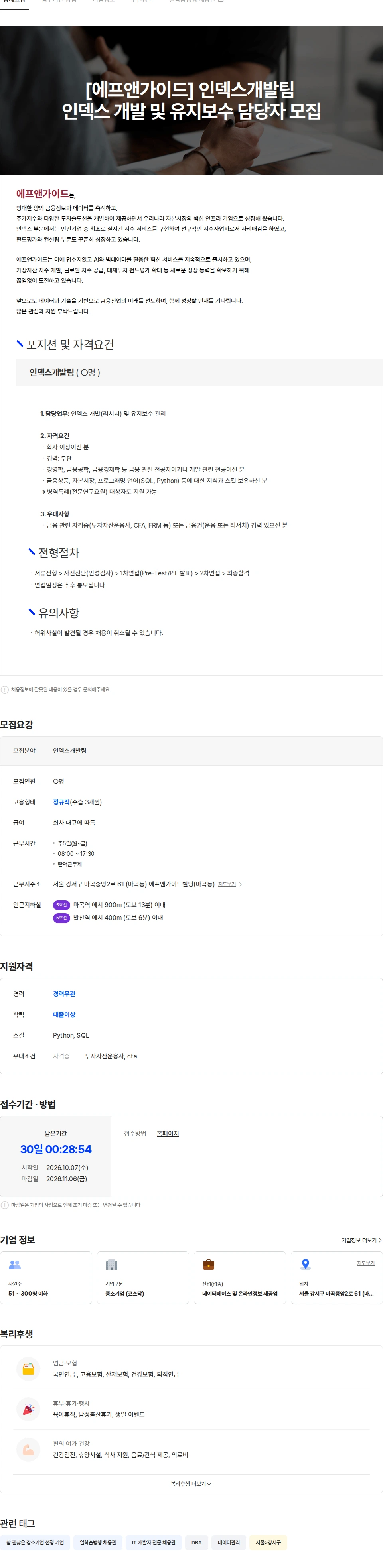Click the 국민연금, 고용보험 benefits text
383x1568 pixels.
point(116,1375)
